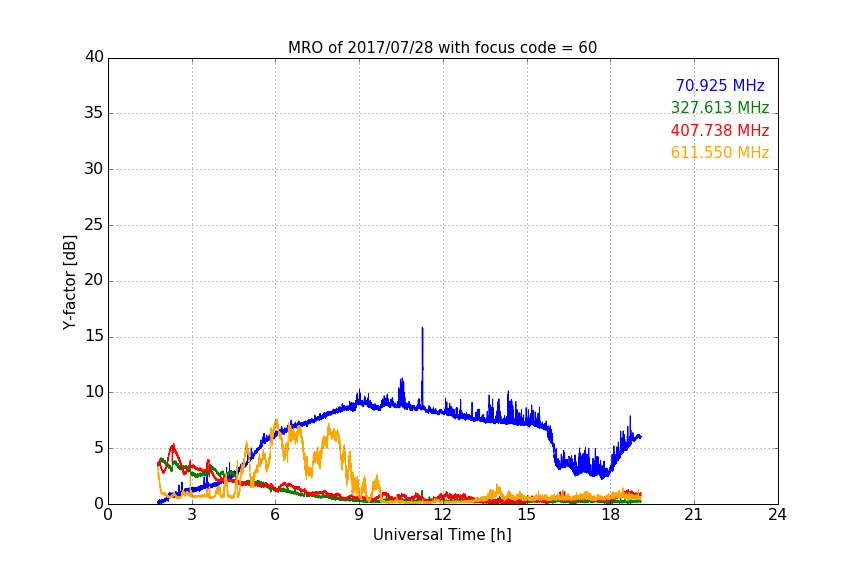Click the orange '611.550 MHz' legend label
This screenshot has width=864, height=576.
pyautogui.click(x=720, y=152)
